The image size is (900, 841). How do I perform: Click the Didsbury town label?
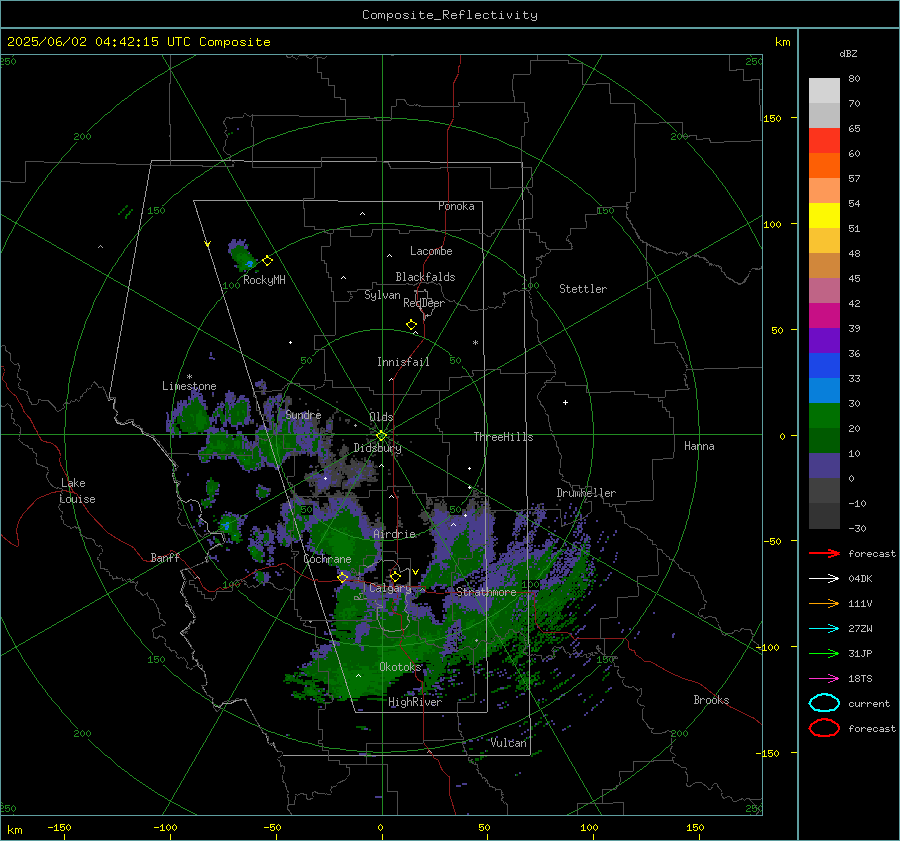(x=377, y=448)
